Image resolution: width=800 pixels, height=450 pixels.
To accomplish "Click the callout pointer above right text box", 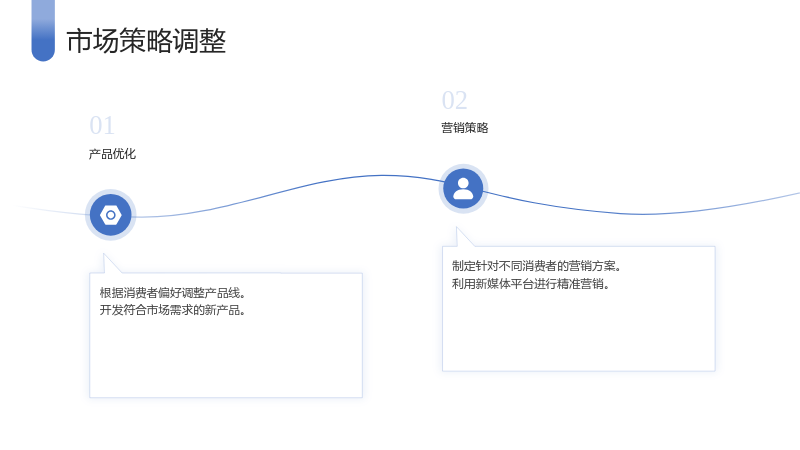I will [x=464, y=237].
